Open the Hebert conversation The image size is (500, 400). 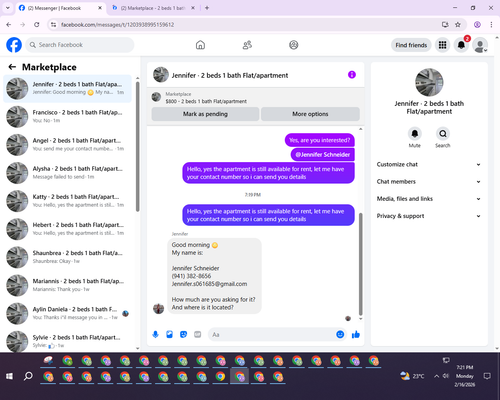(67, 229)
